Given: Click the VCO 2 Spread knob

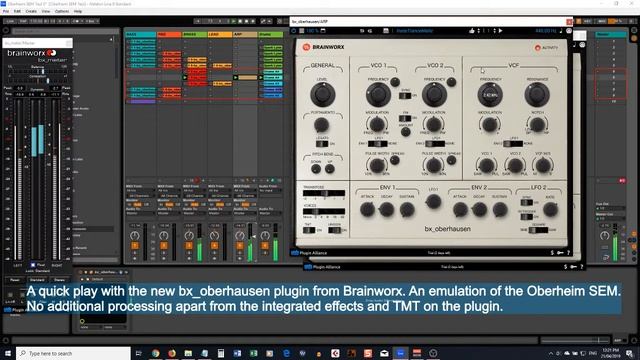Looking at the screenshot, I should [x=451, y=160].
